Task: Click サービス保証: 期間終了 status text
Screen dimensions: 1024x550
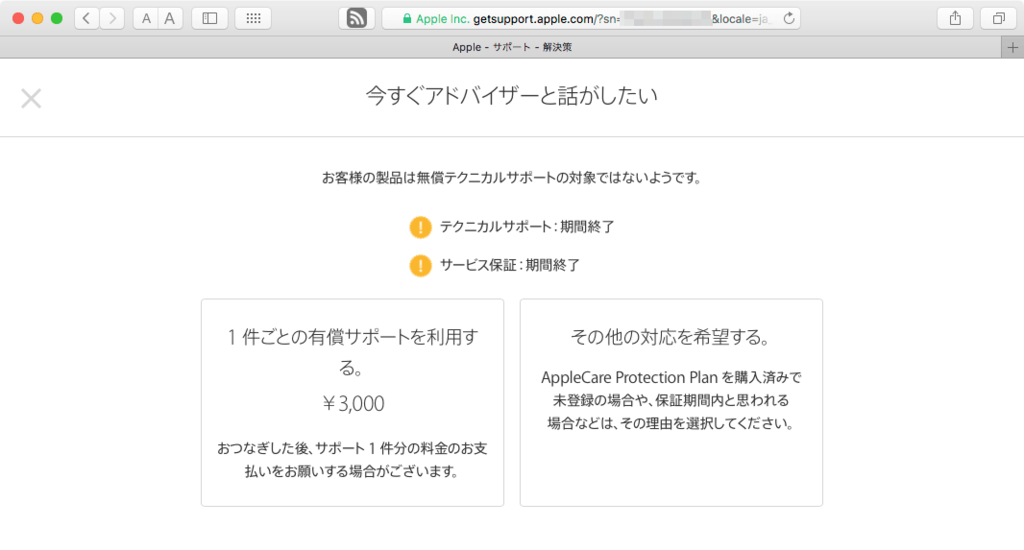Action: point(510,265)
